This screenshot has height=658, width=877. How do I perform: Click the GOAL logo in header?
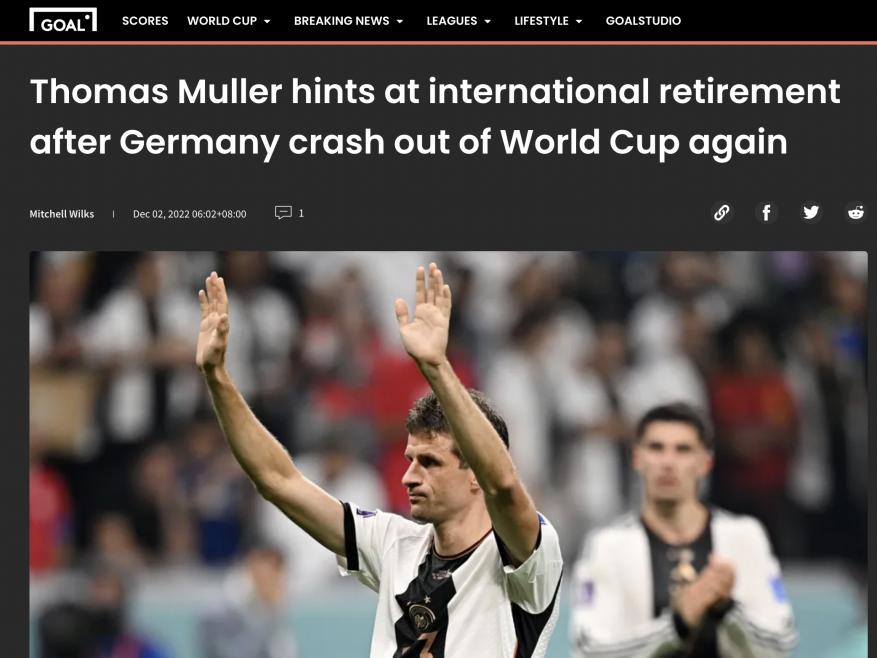coord(63,20)
